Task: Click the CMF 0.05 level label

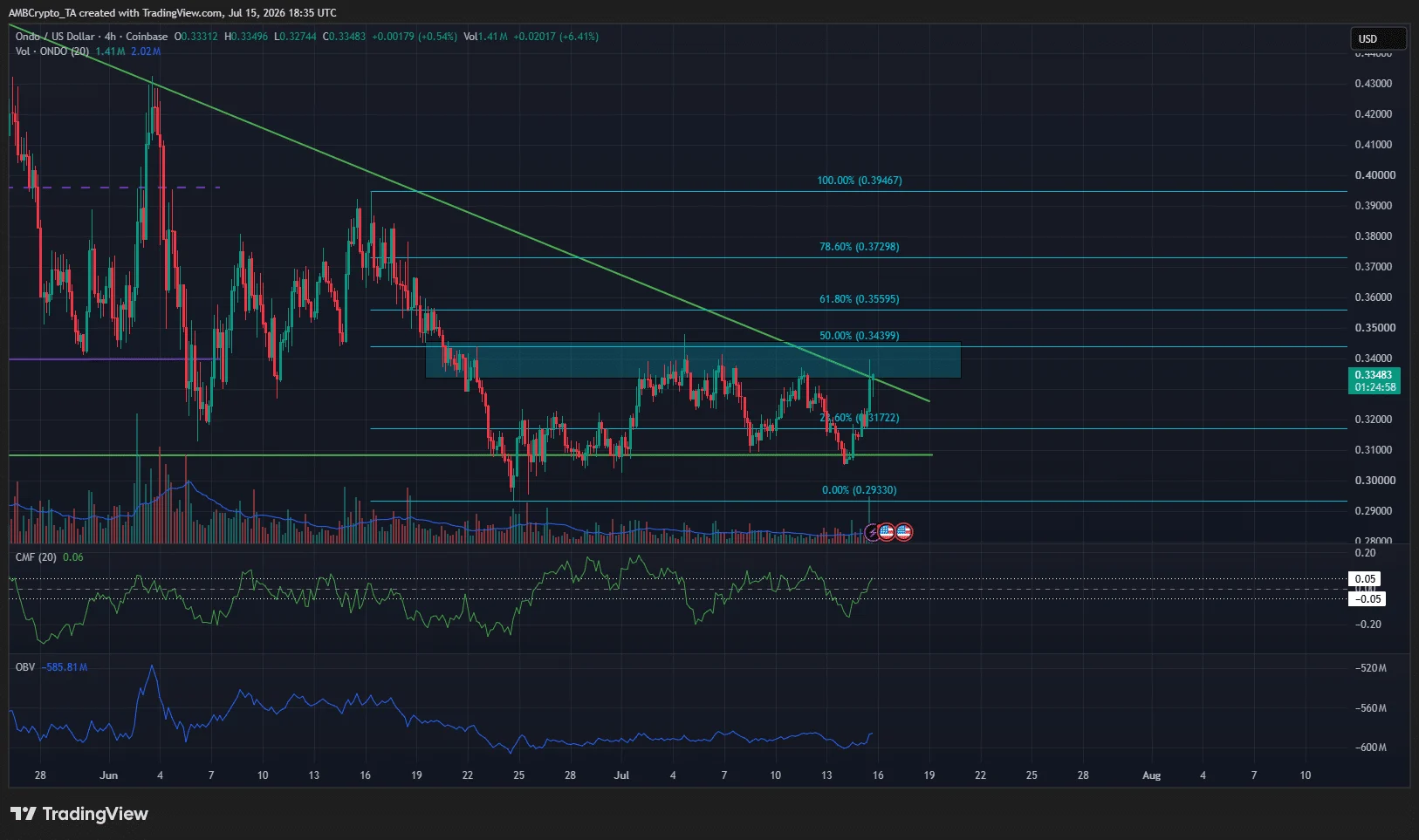Action: pyautogui.click(x=1366, y=579)
